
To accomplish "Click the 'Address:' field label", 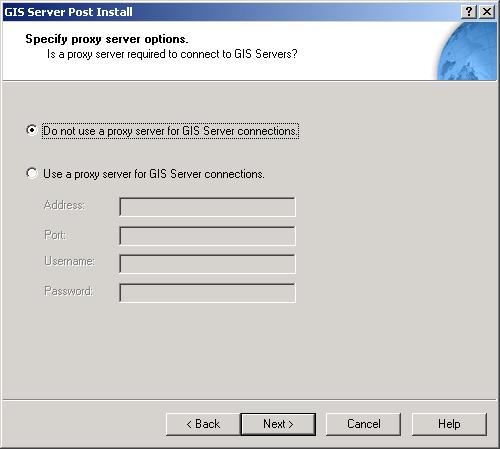I will click(x=64, y=205).
